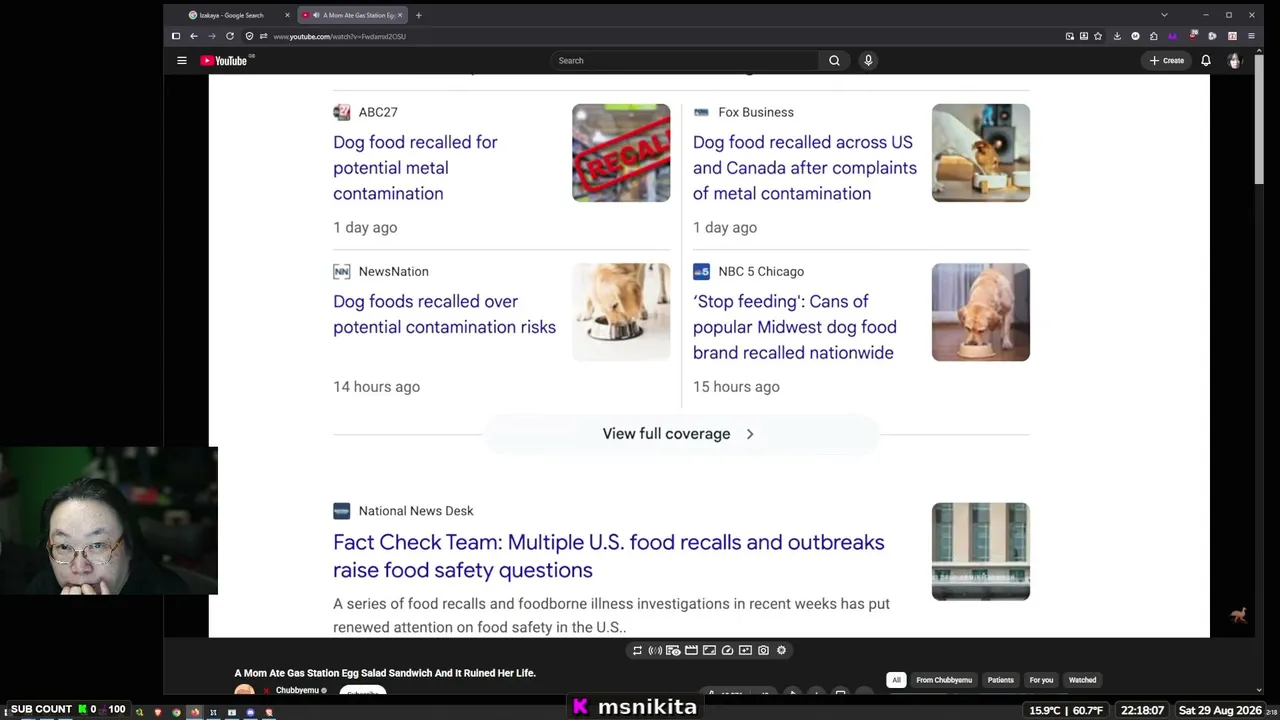Select the Patients filter chip
The height and width of the screenshot is (720, 1280).
tap(1001, 680)
